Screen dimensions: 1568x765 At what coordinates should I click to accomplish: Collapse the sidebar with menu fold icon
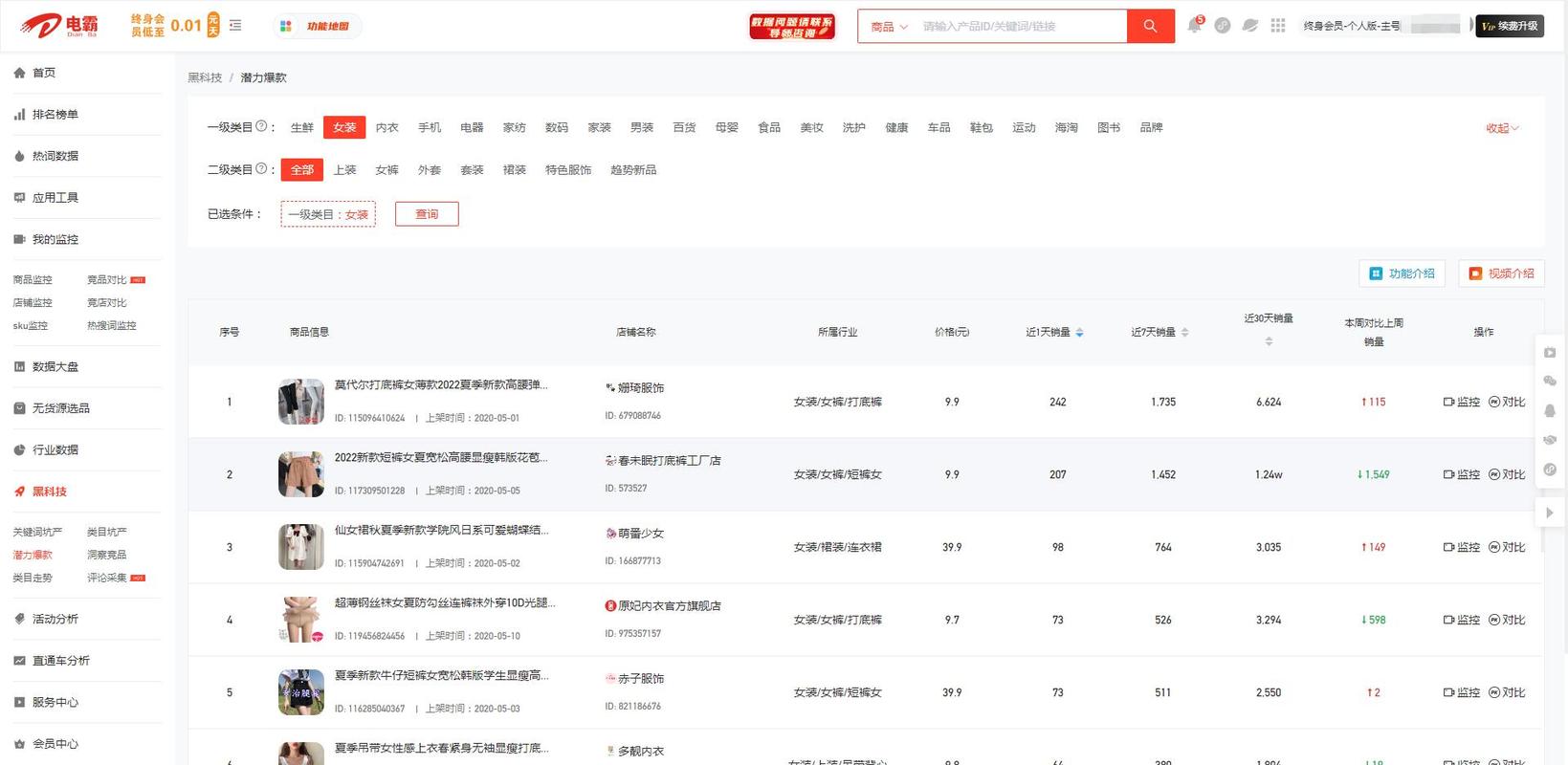[x=235, y=26]
